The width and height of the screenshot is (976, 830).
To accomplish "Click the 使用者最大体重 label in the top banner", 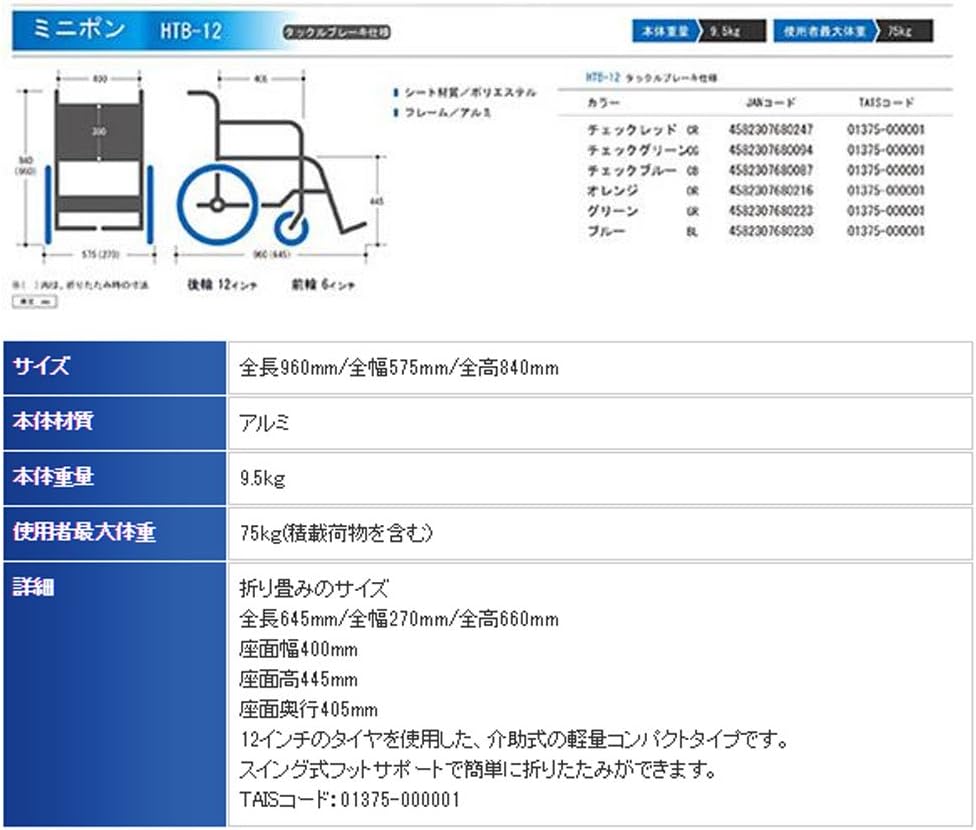I will 824,31.
